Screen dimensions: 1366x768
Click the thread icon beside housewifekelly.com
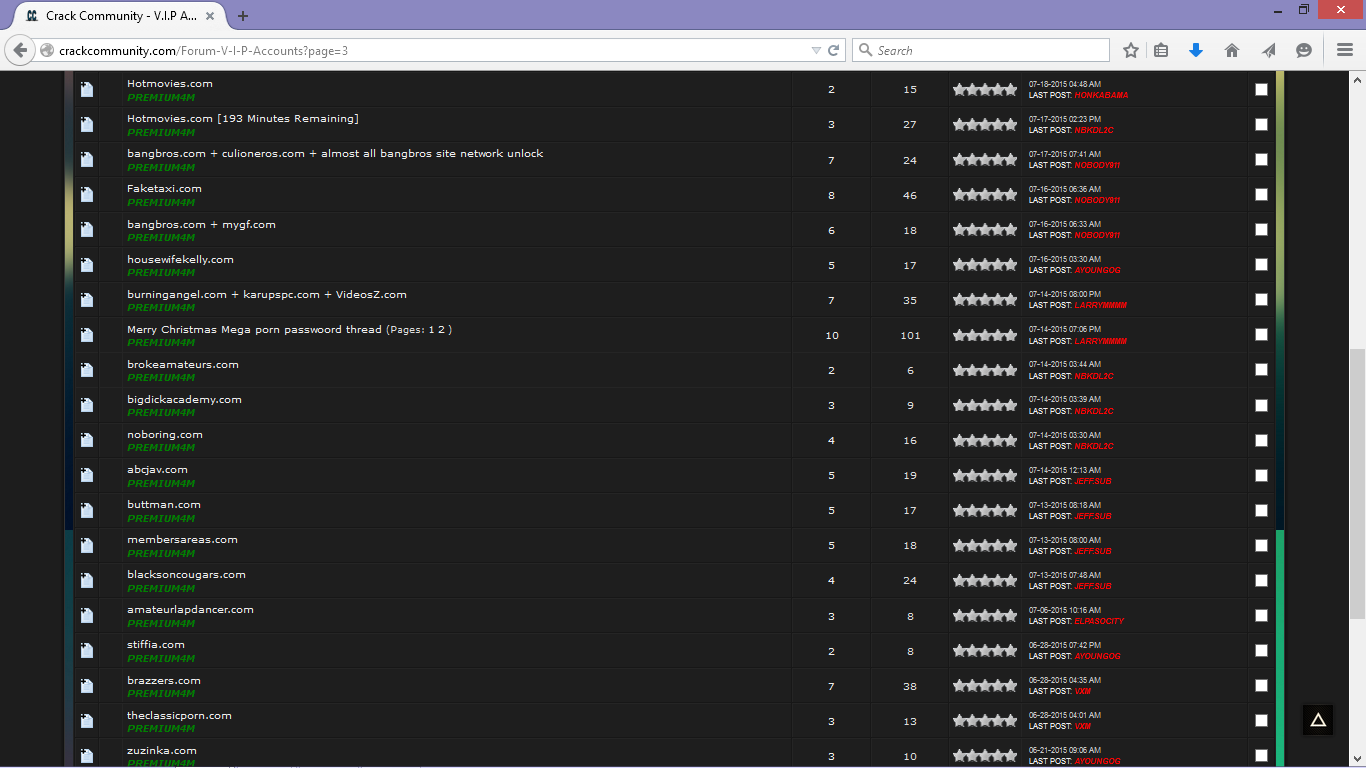pyautogui.click(x=87, y=265)
